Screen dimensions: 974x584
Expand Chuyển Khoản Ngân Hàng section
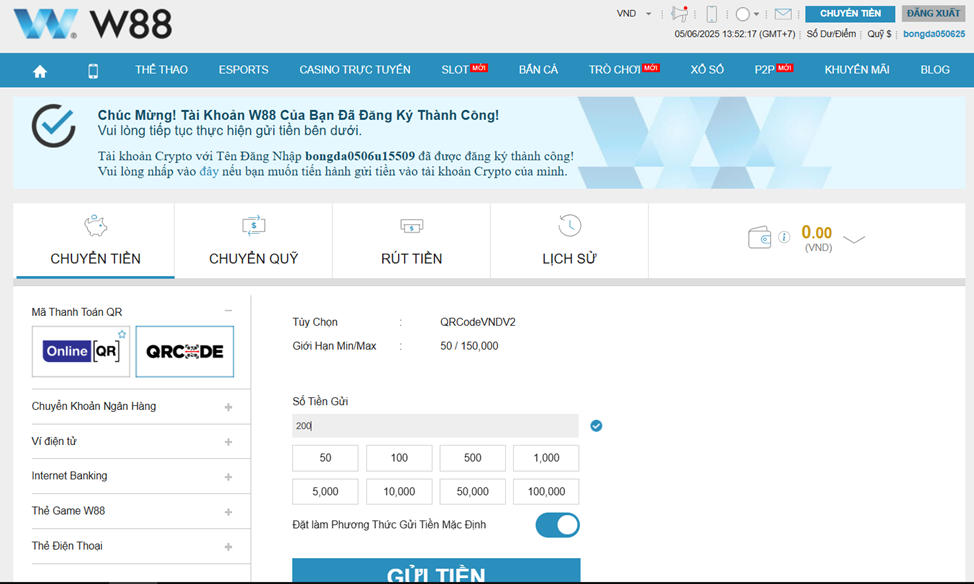click(229, 407)
